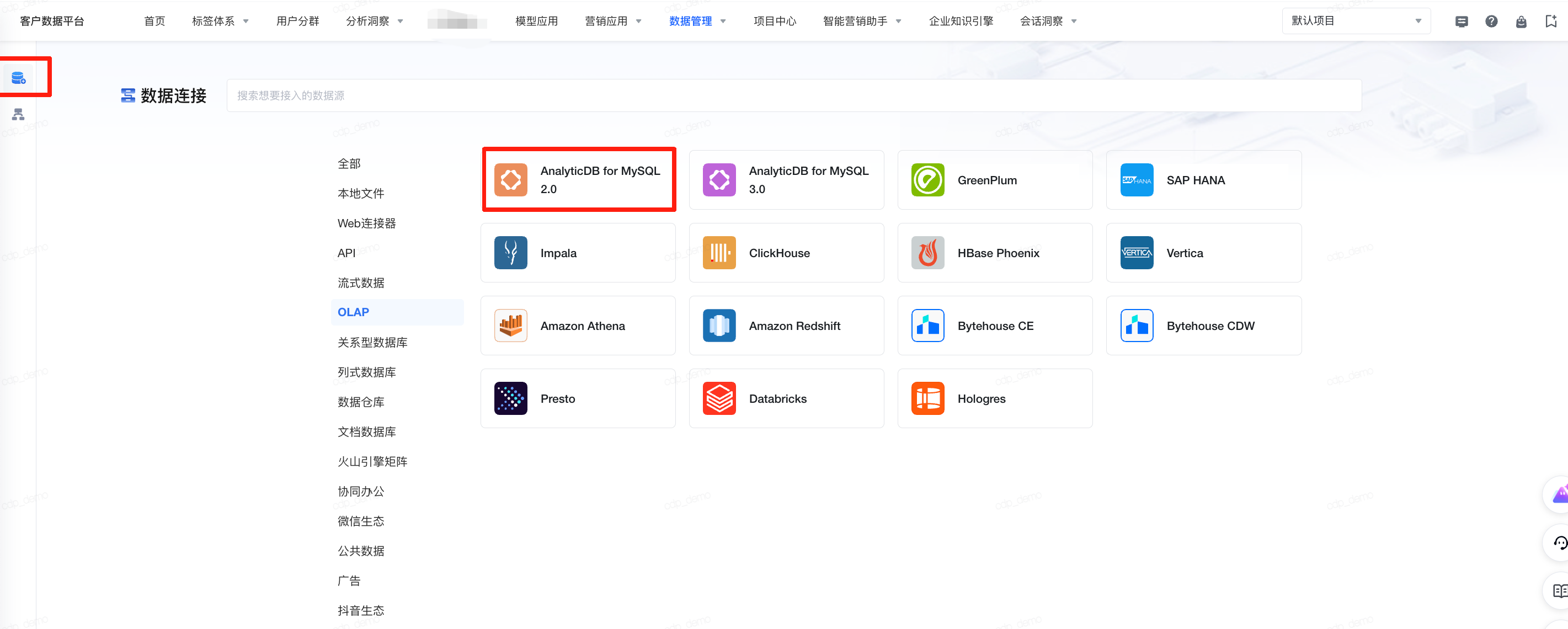Click the Amazon Redshift icon
Image resolution: width=1568 pixels, height=629 pixels.
click(719, 326)
